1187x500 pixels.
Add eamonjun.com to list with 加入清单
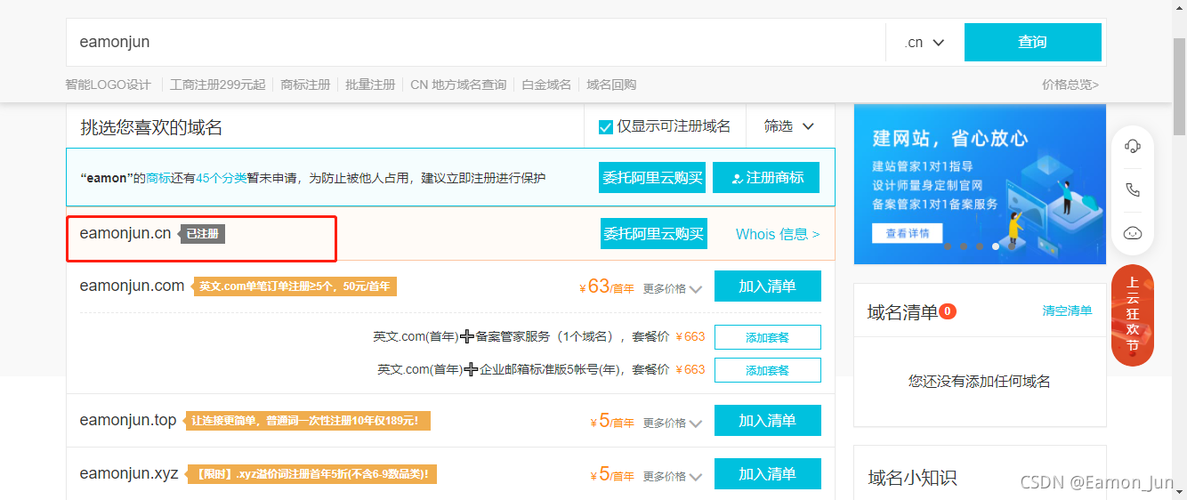[768, 286]
